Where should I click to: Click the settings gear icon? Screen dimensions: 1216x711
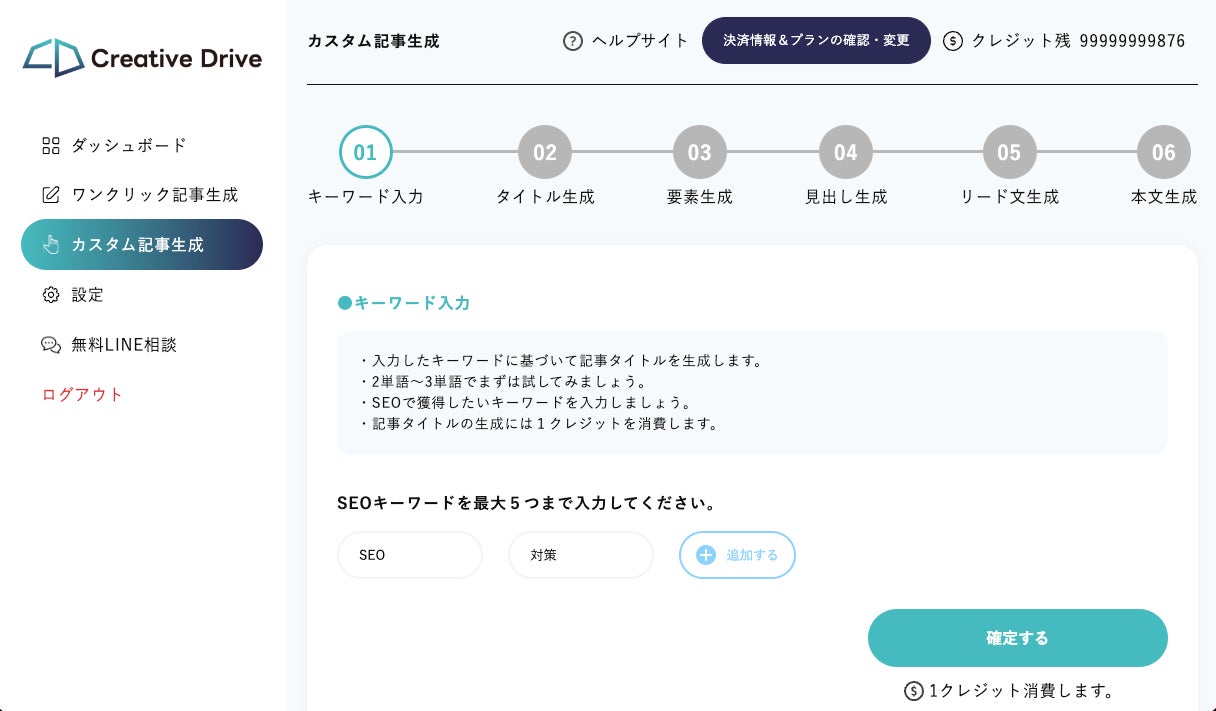[51, 295]
